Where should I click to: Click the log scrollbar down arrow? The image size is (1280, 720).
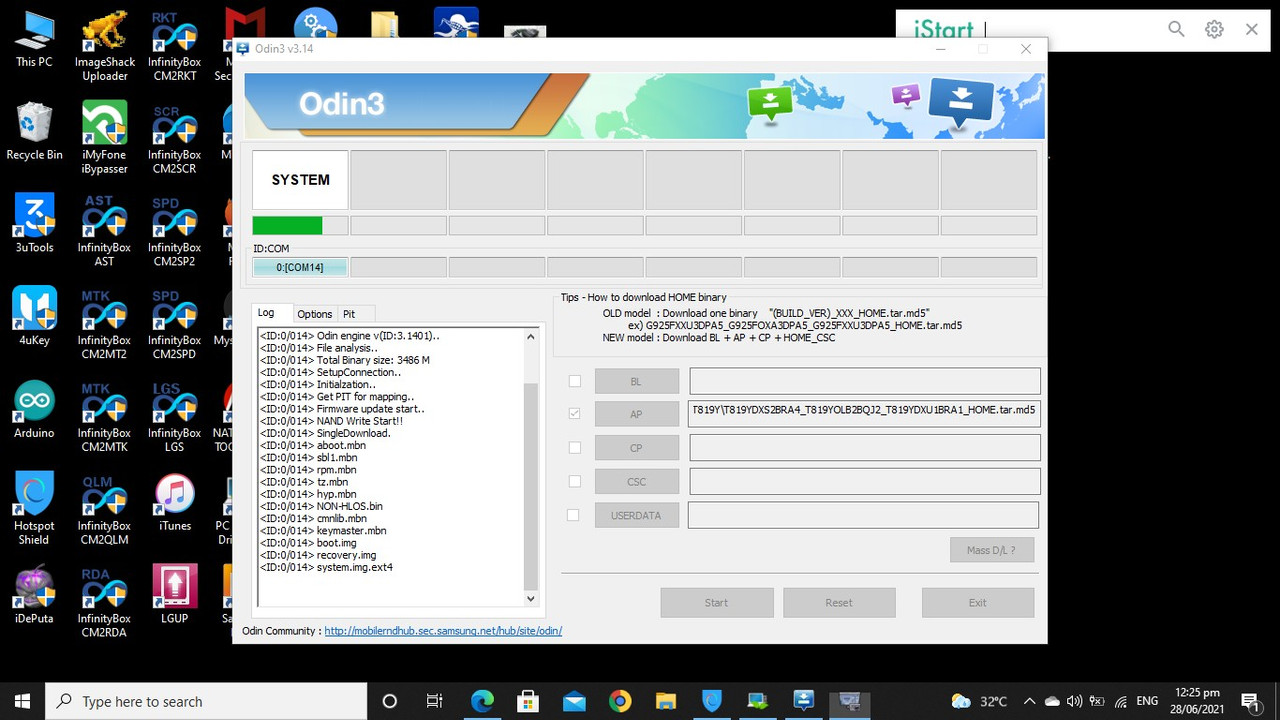point(531,598)
